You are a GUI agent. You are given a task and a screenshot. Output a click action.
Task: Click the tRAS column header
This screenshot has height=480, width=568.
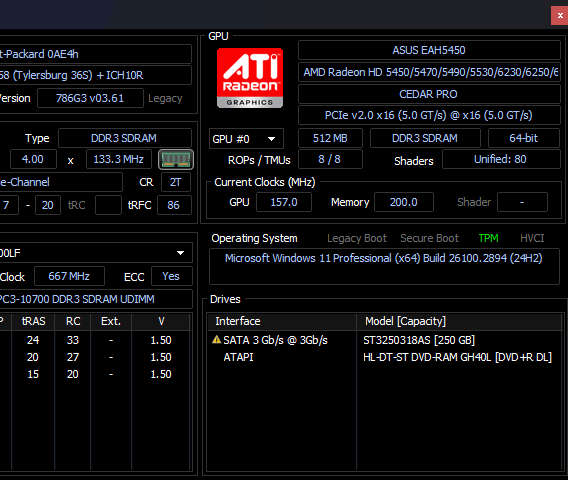click(33, 321)
